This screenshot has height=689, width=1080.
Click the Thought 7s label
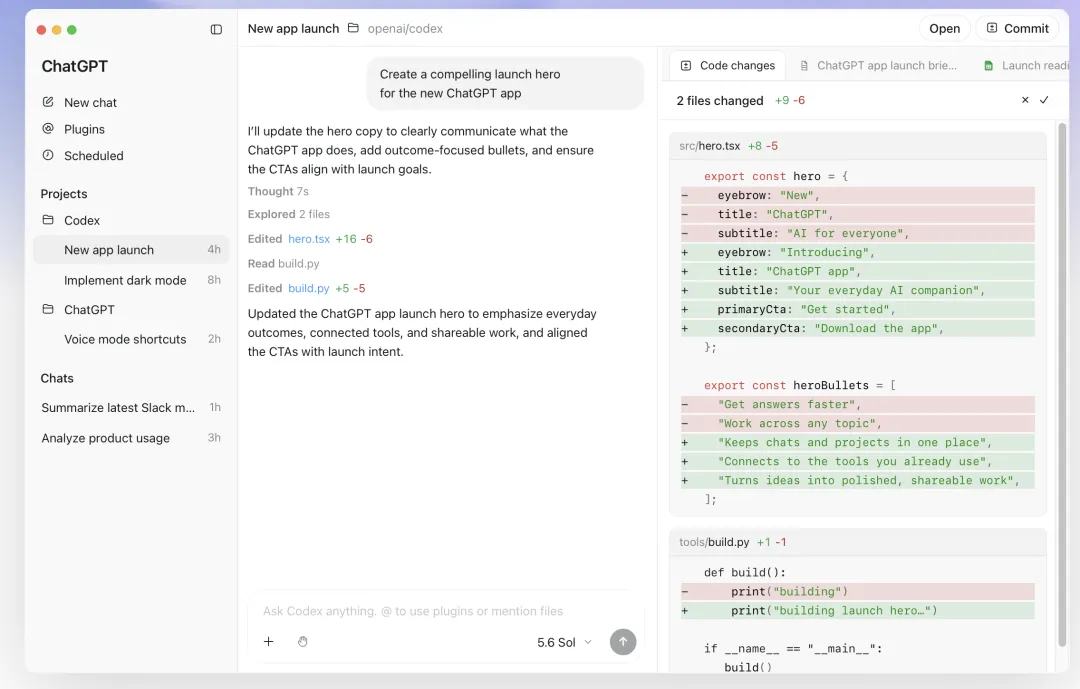[x=278, y=192]
